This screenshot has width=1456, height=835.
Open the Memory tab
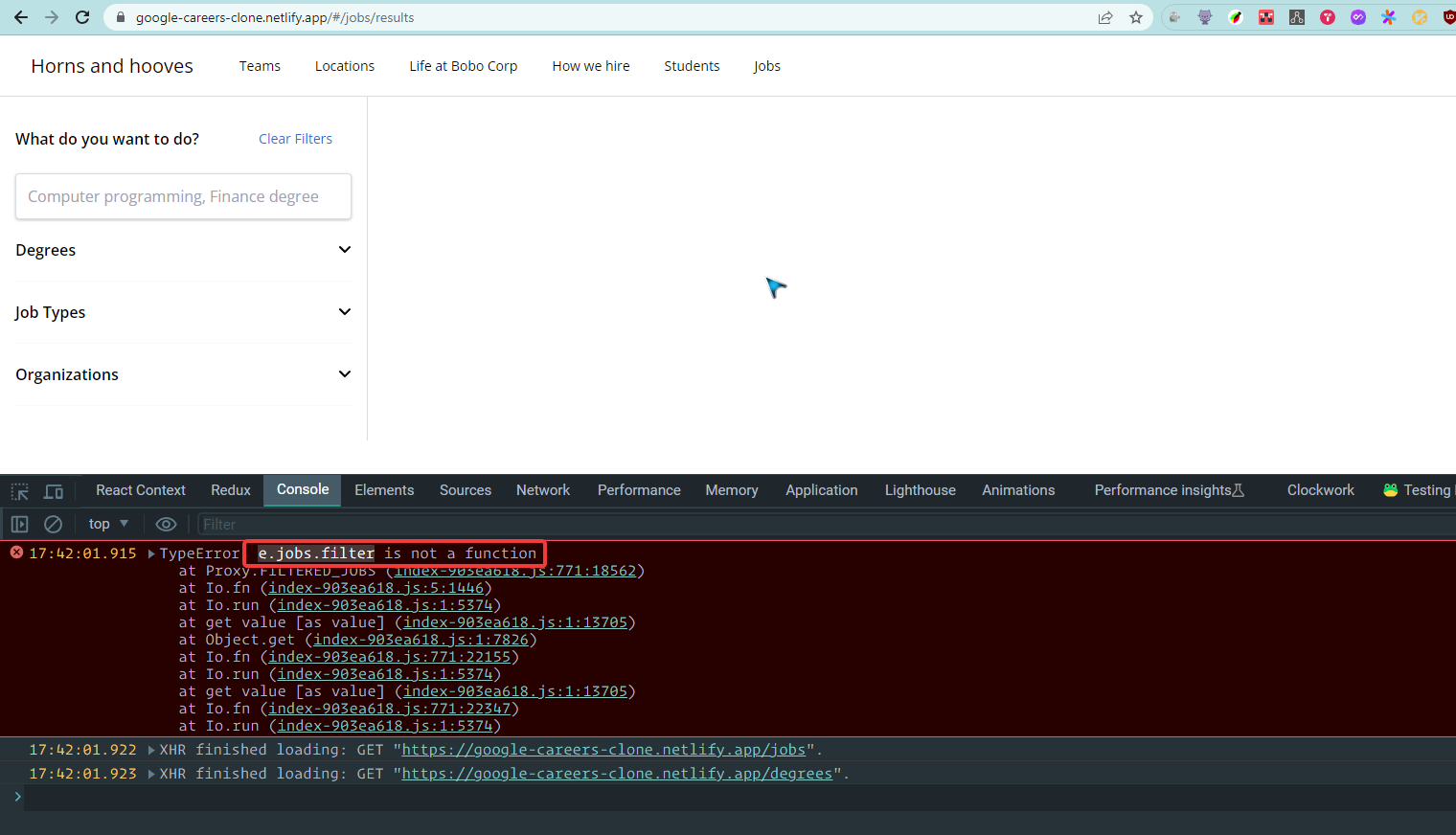coord(732,490)
